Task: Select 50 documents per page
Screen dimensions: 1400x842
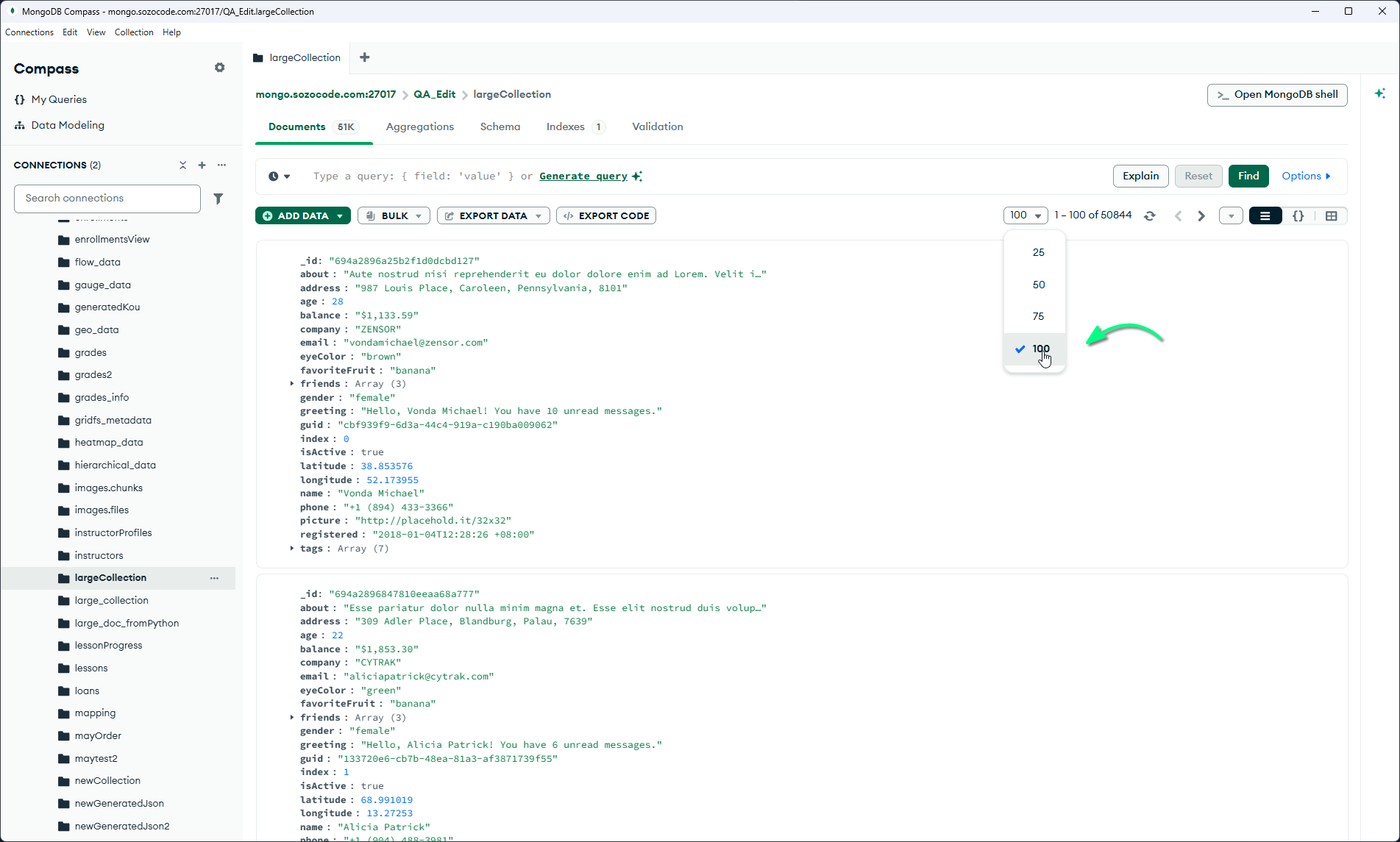Action: (1034, 285)
